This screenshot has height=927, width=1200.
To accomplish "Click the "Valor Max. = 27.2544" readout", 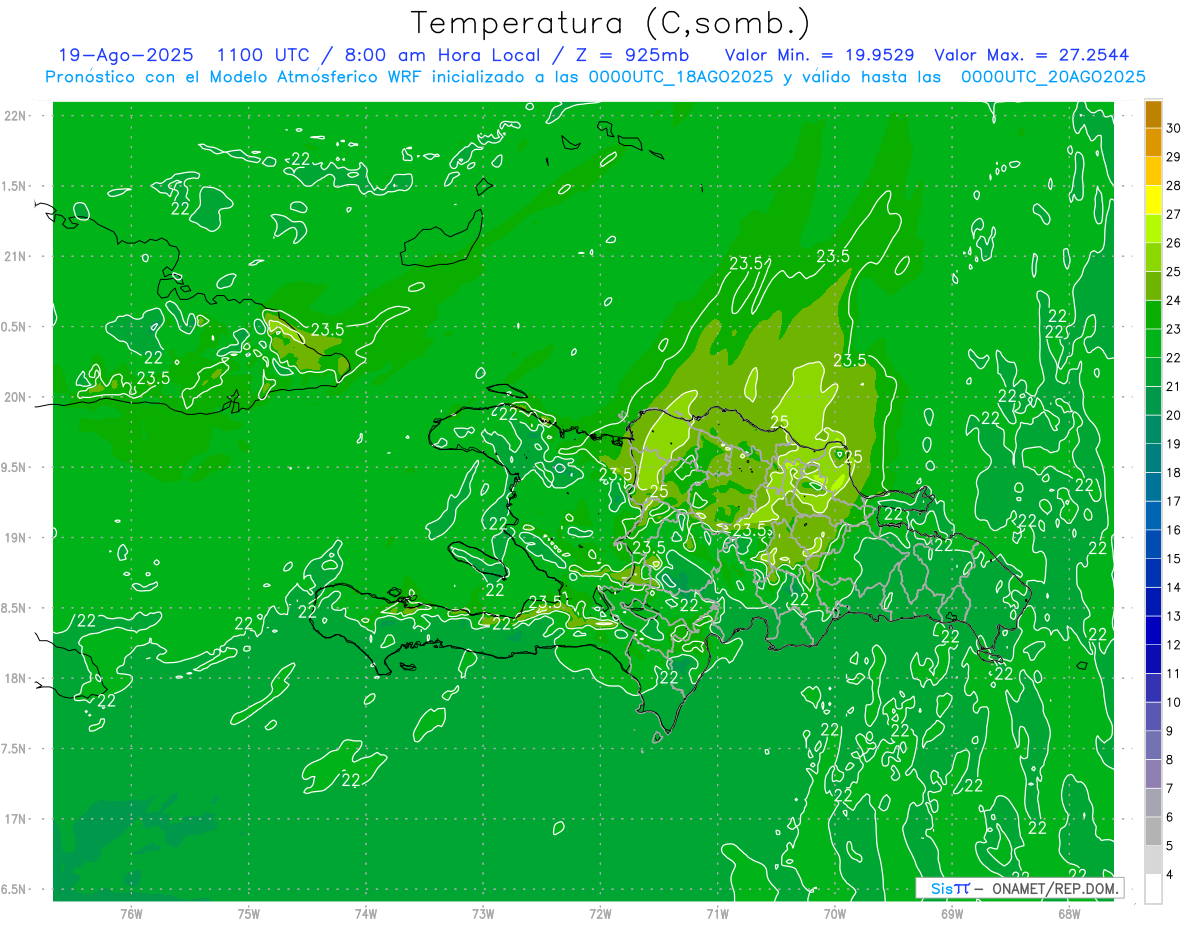I will (1032, 55).
